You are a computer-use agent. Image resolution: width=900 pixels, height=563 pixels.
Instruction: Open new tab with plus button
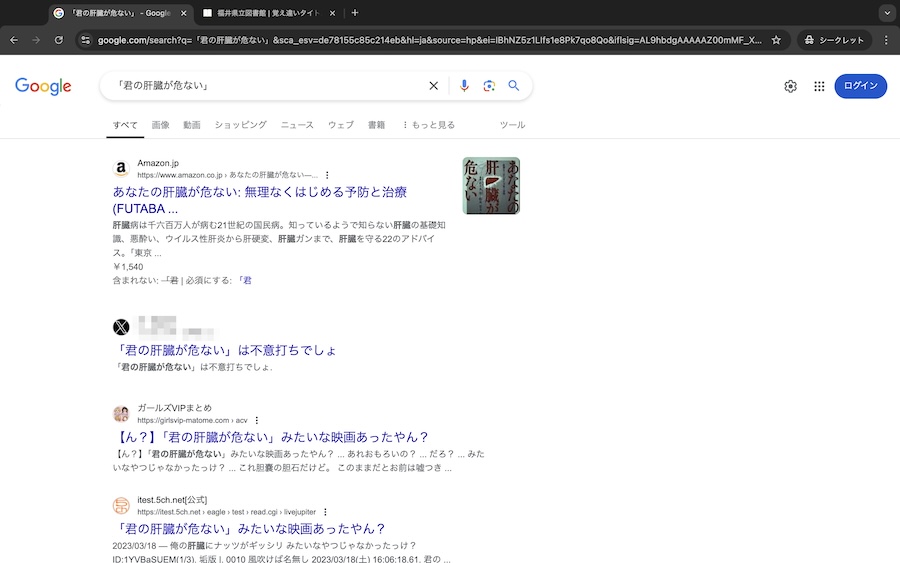(x=355, y=13)
